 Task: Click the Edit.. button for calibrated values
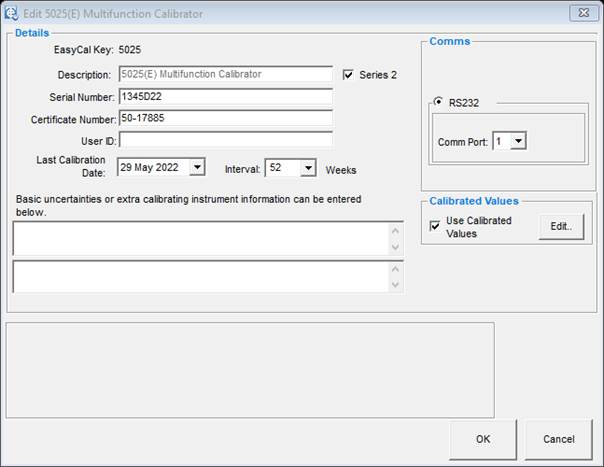560,227
